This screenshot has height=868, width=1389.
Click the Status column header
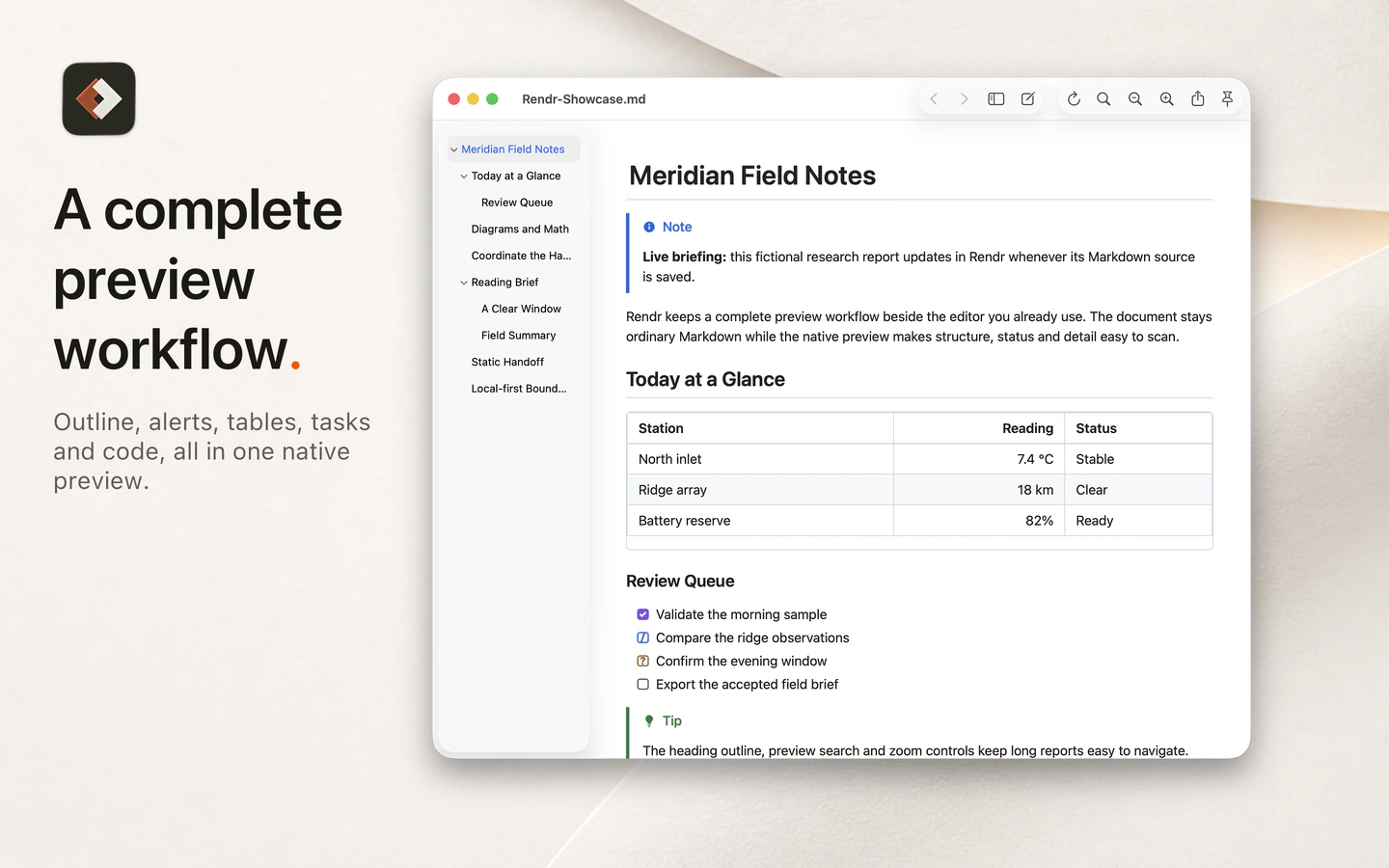pyautogui.click(x=1138, y=428)
